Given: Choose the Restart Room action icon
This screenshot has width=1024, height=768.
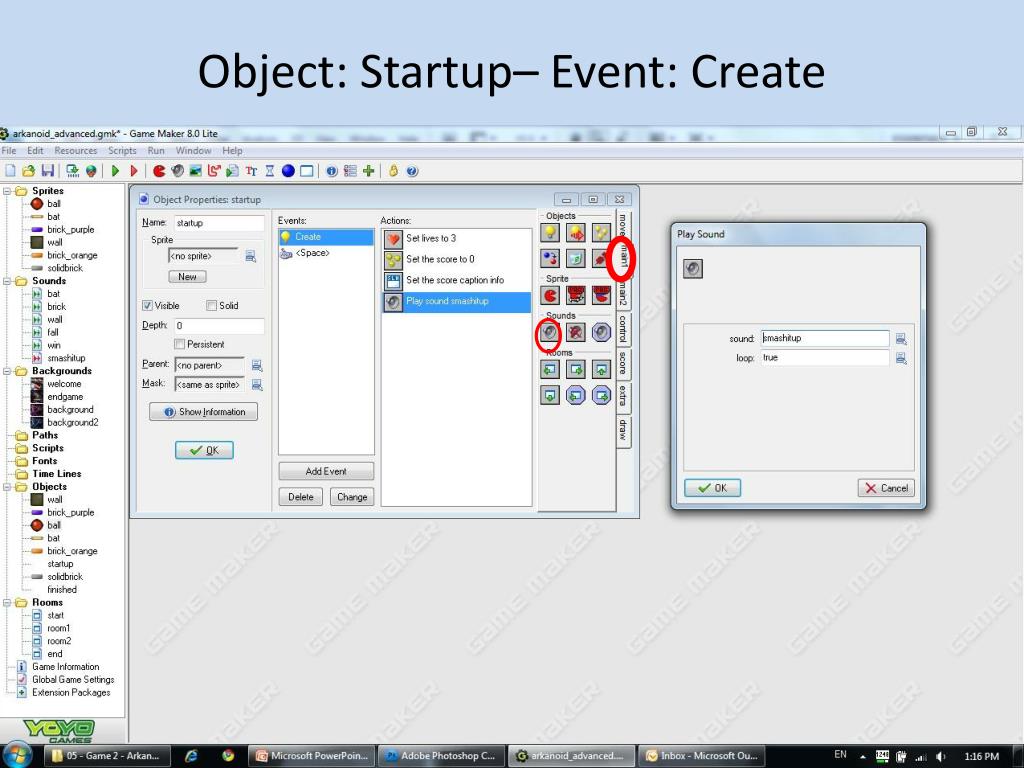Looking at the screenshot, I should pos(601,370).
